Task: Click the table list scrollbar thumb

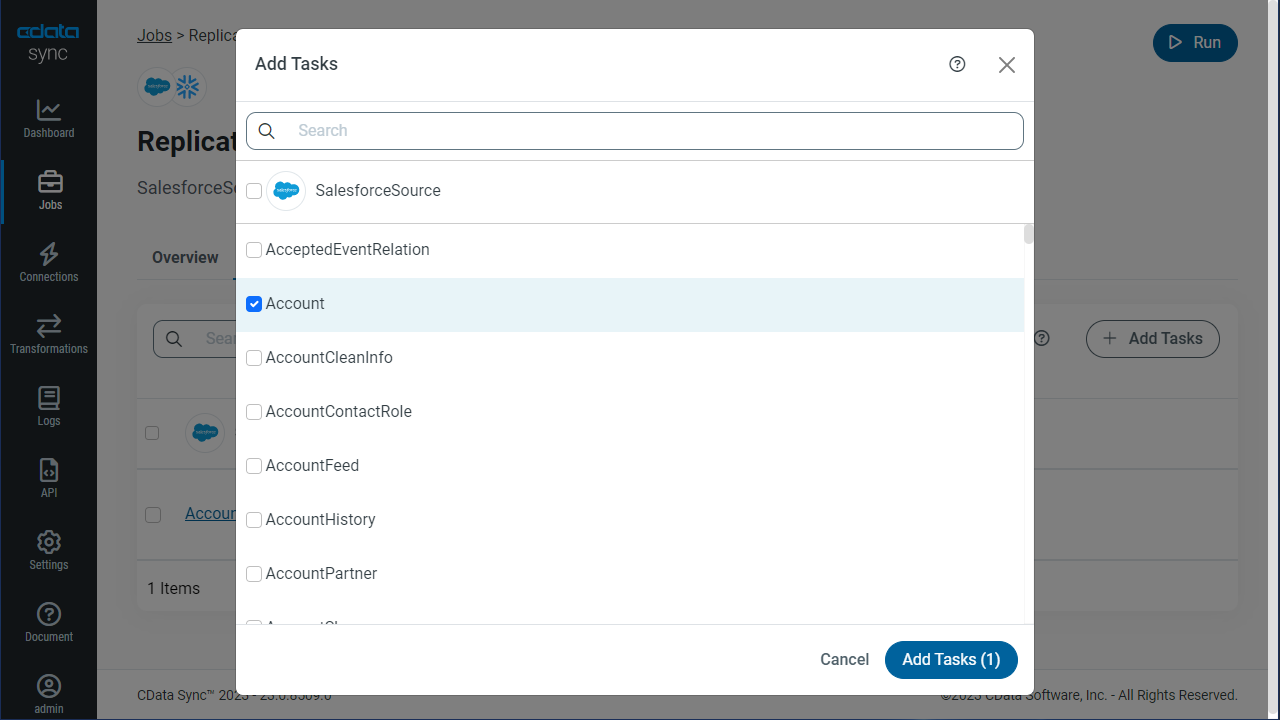Action: point(1028,234)
